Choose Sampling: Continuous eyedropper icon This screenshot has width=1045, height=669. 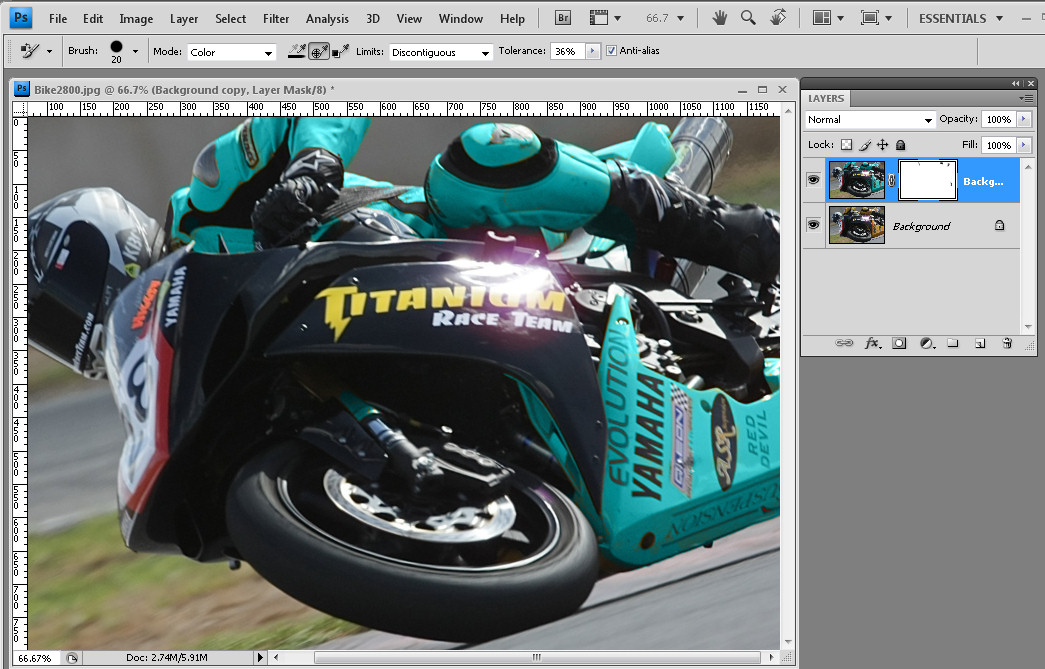point(297,51)
